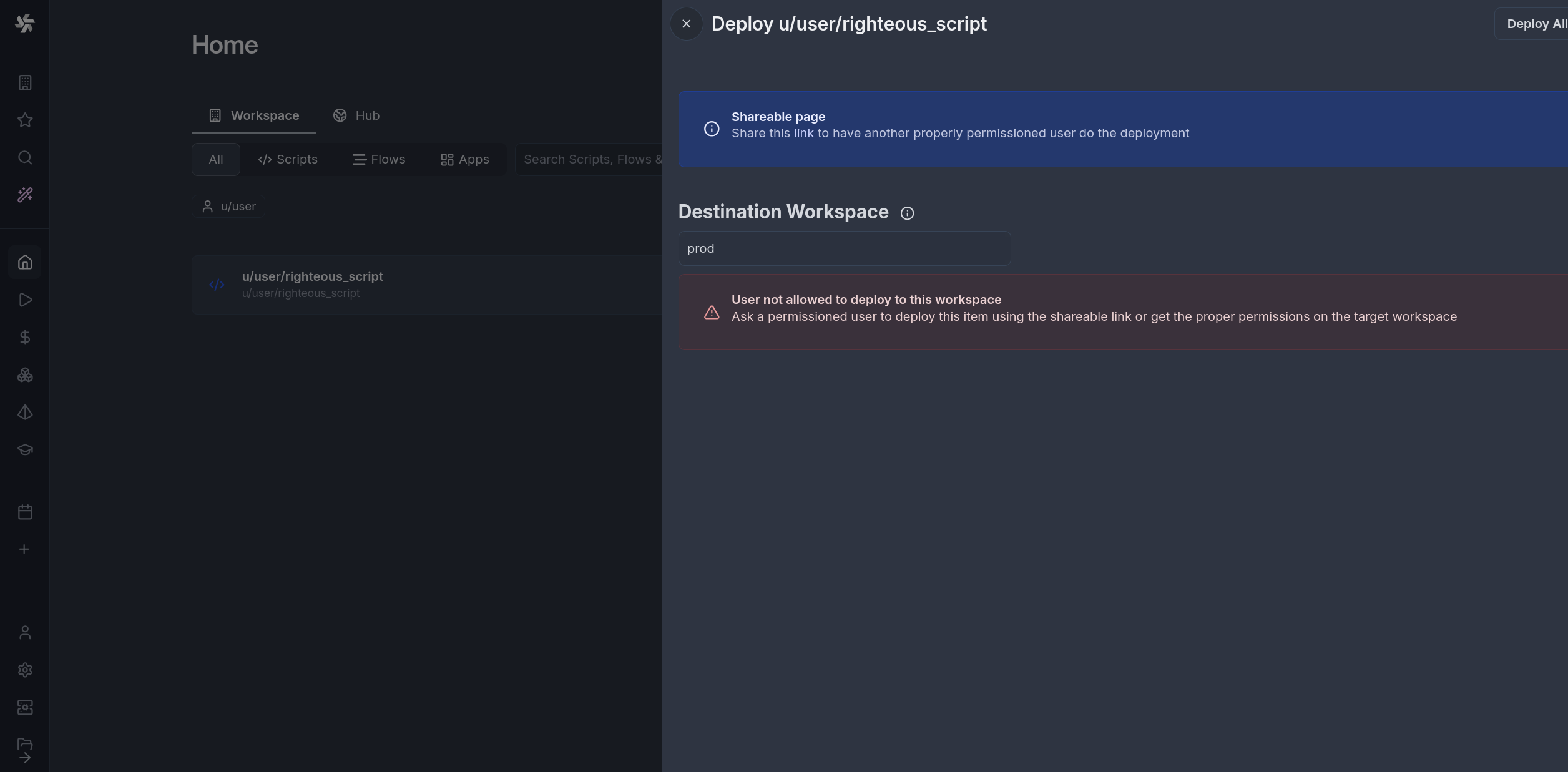1568x772 pixels.
Task: Click the AI magic wand icon
Action: coord(25,195)
